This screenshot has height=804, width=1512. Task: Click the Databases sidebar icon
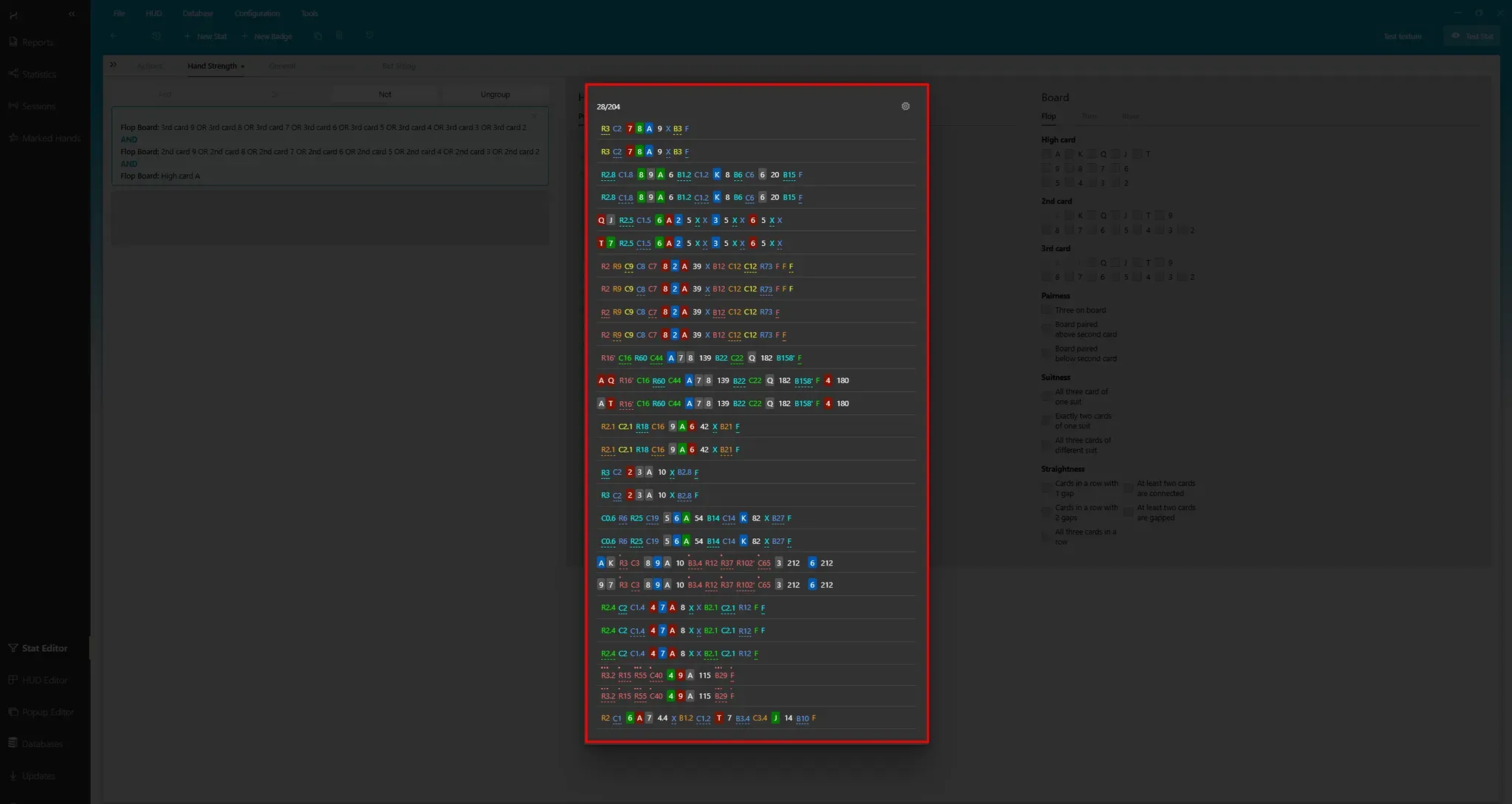click(13, 743)
